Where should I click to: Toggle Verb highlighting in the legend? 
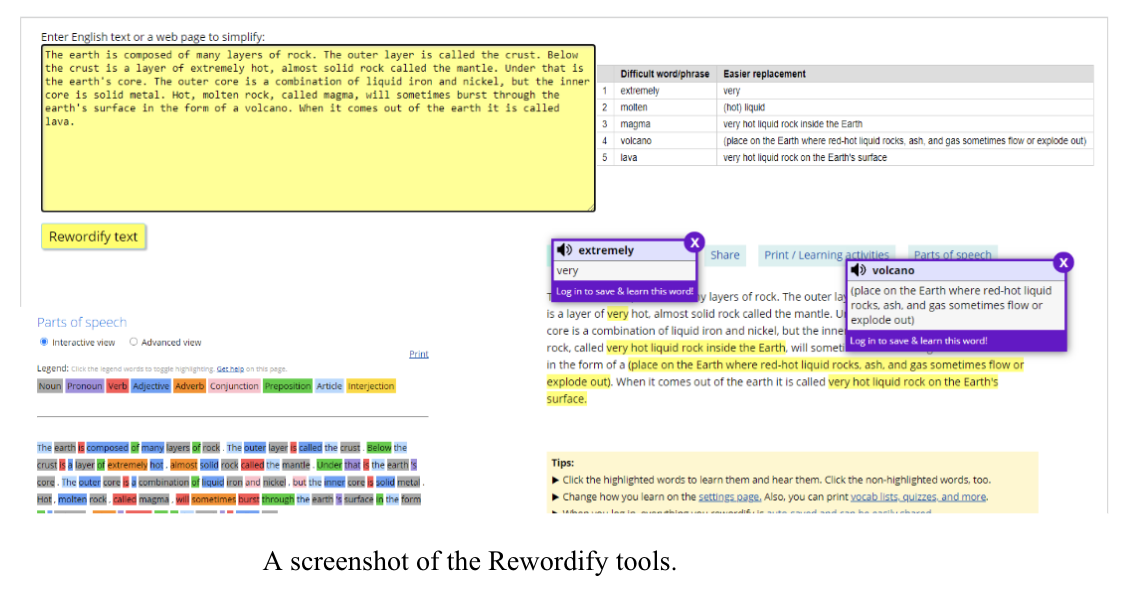point(117,386)
